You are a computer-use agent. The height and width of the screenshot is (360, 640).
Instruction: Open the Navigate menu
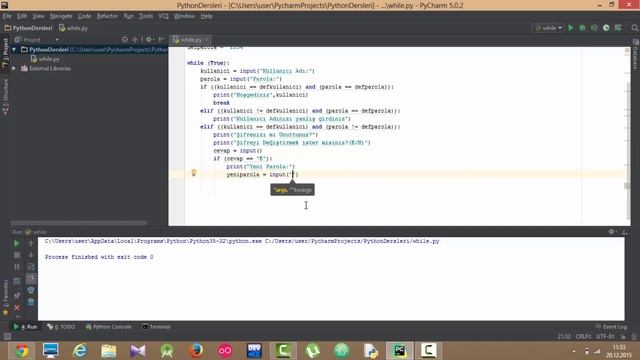click(61, 16)
